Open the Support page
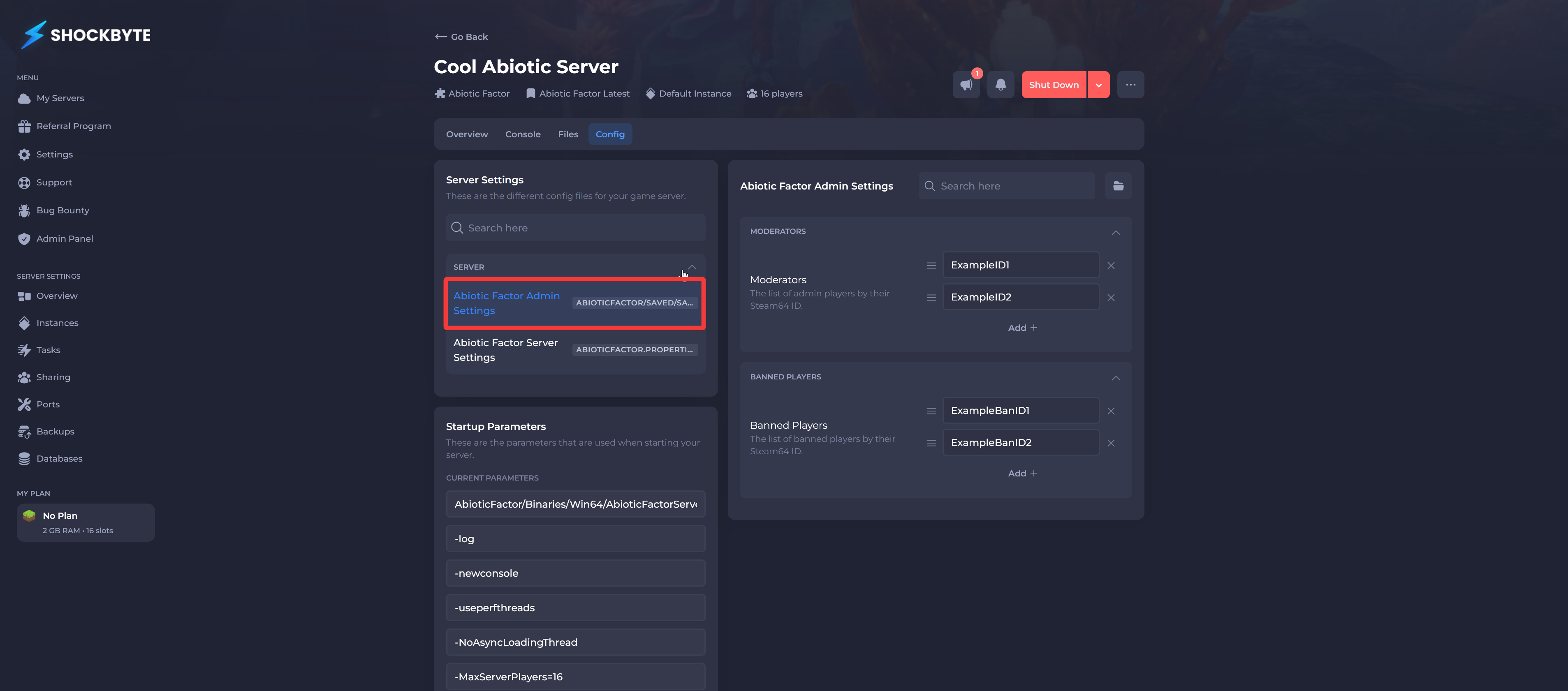The image size is (1568, 691). [x=44, y=183]
